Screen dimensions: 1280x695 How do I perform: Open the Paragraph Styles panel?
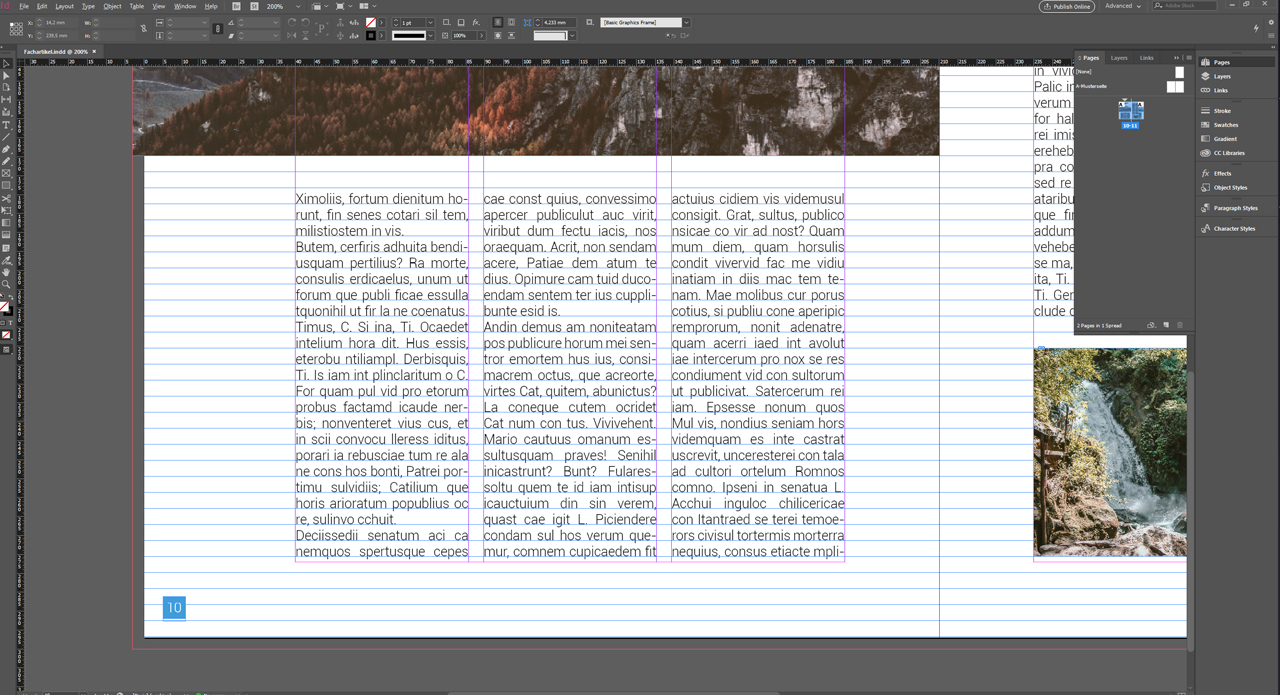[1235, 208]
